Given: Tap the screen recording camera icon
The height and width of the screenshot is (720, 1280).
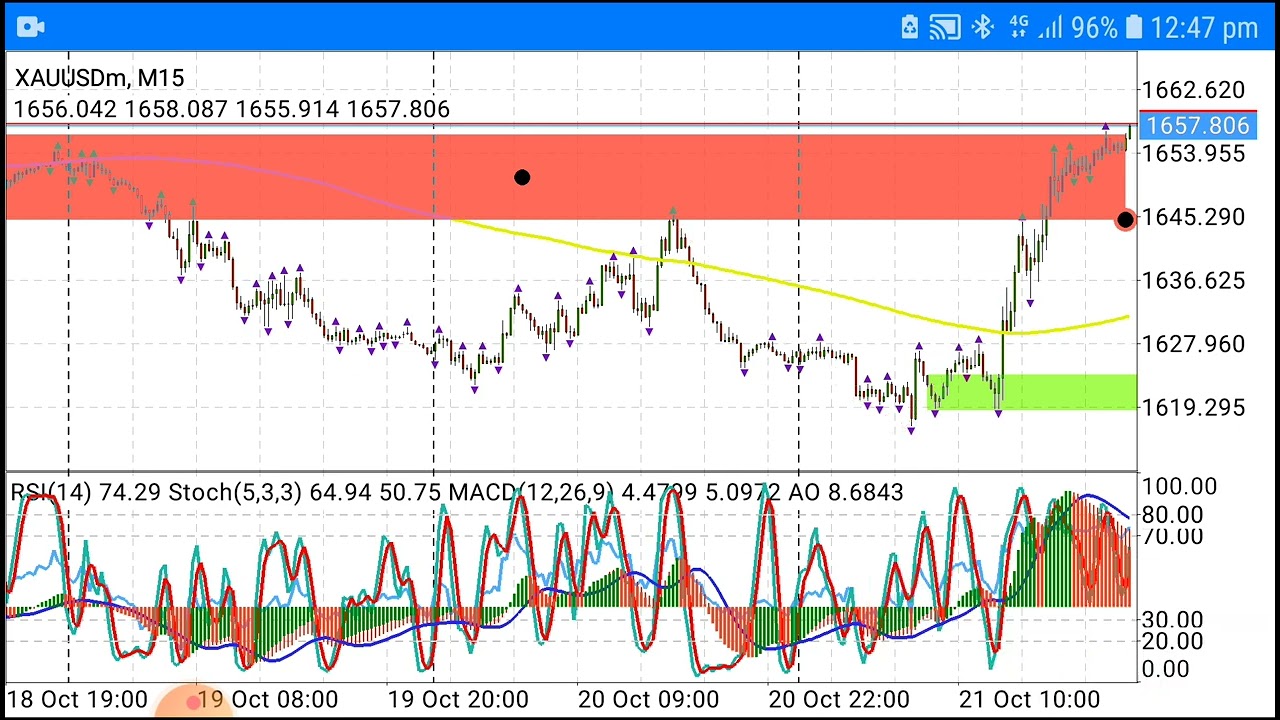Looking at the screenshot, I should point(31,27).
